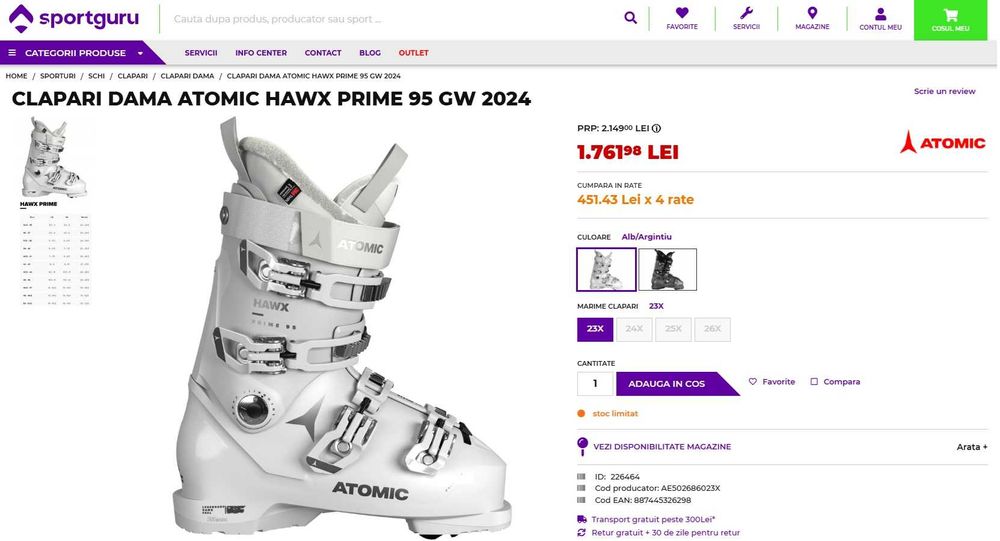
Task: Click the Adauga in Cos button
Action: point(667,384)
